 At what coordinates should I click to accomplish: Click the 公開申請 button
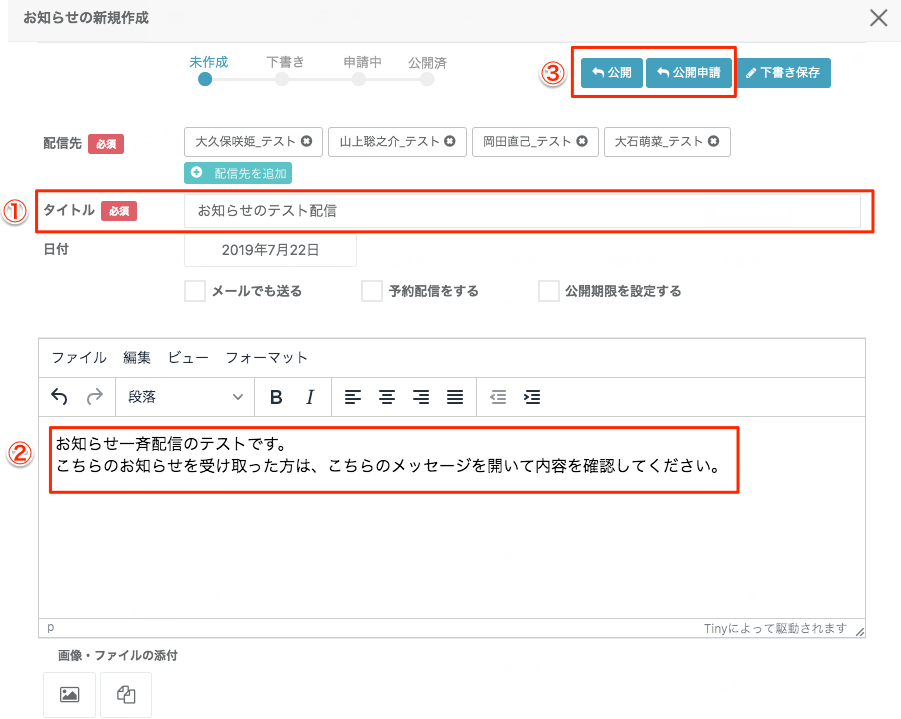point(689,73)
